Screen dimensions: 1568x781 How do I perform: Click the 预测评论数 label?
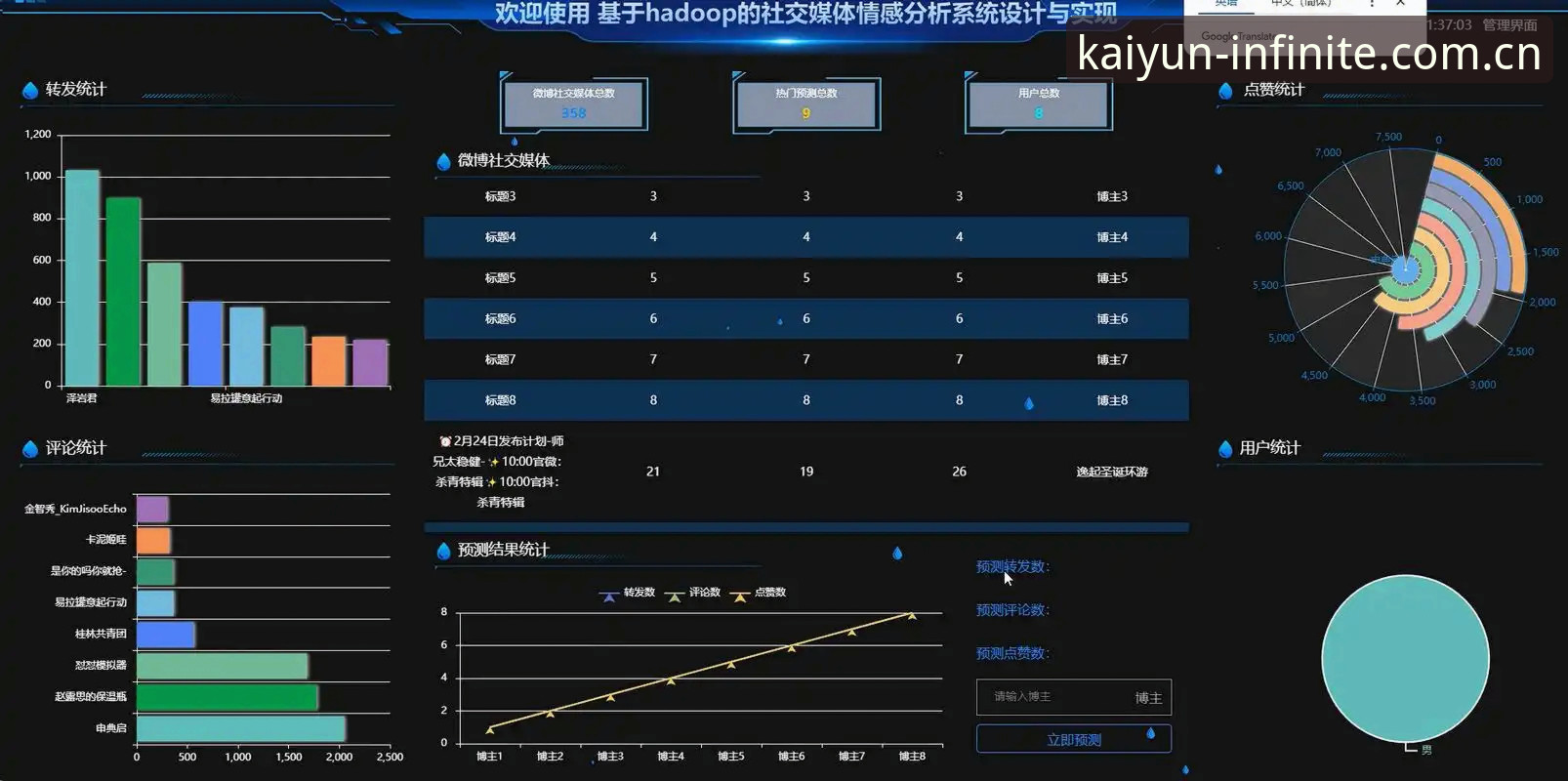click(x=1012, y=610)
